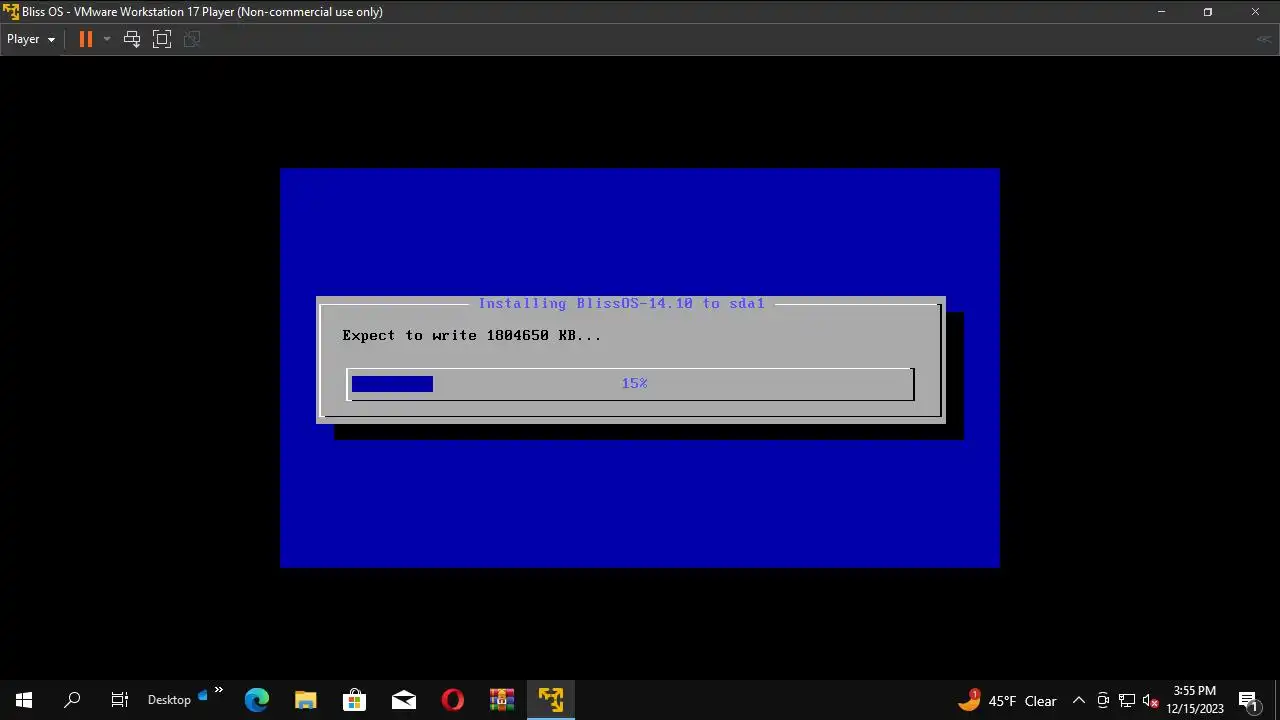Click the 'Installing BlissOS-14.10 to sda1' title

click(x=621, y=303)
